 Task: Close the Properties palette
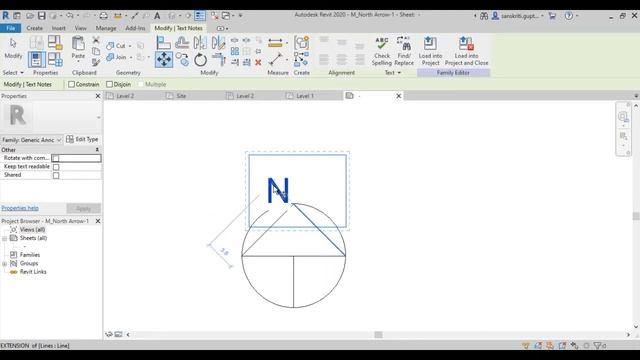pyautogui.click(x=98, y=96)
